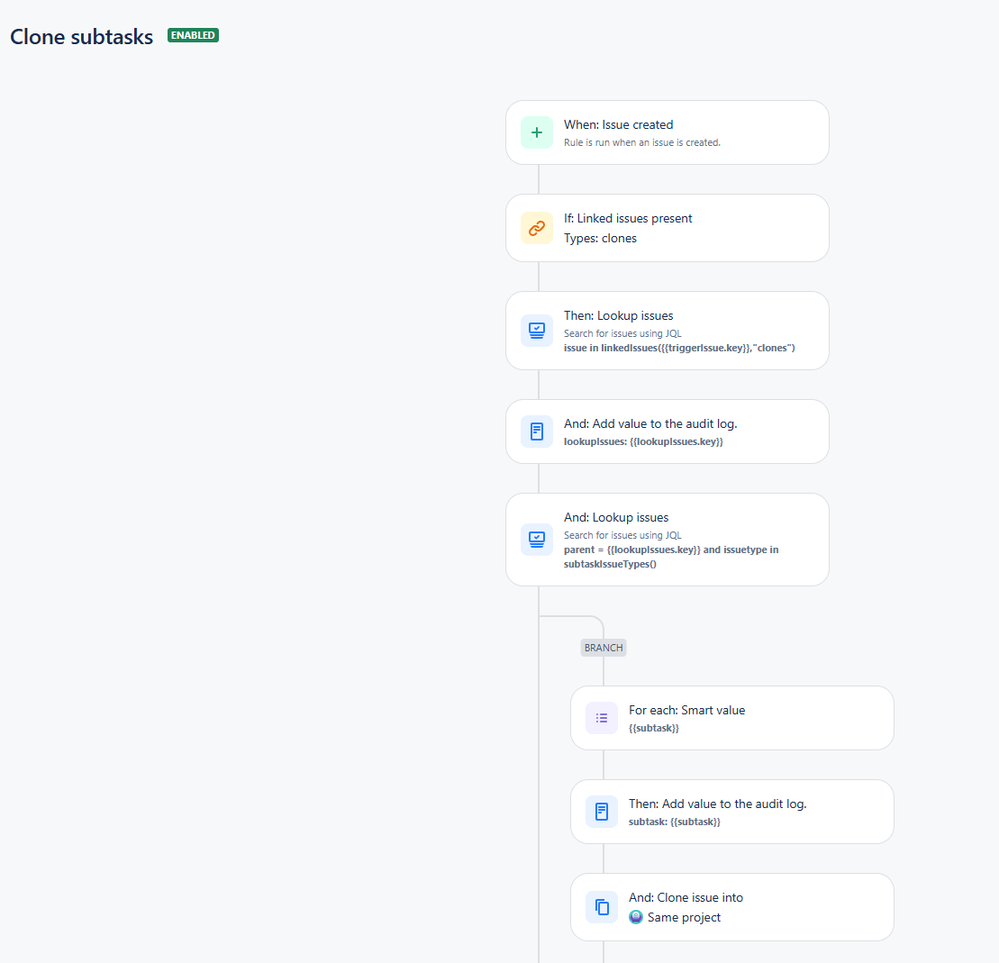Select the lookupIssues audit log action

tap(667, 431)
